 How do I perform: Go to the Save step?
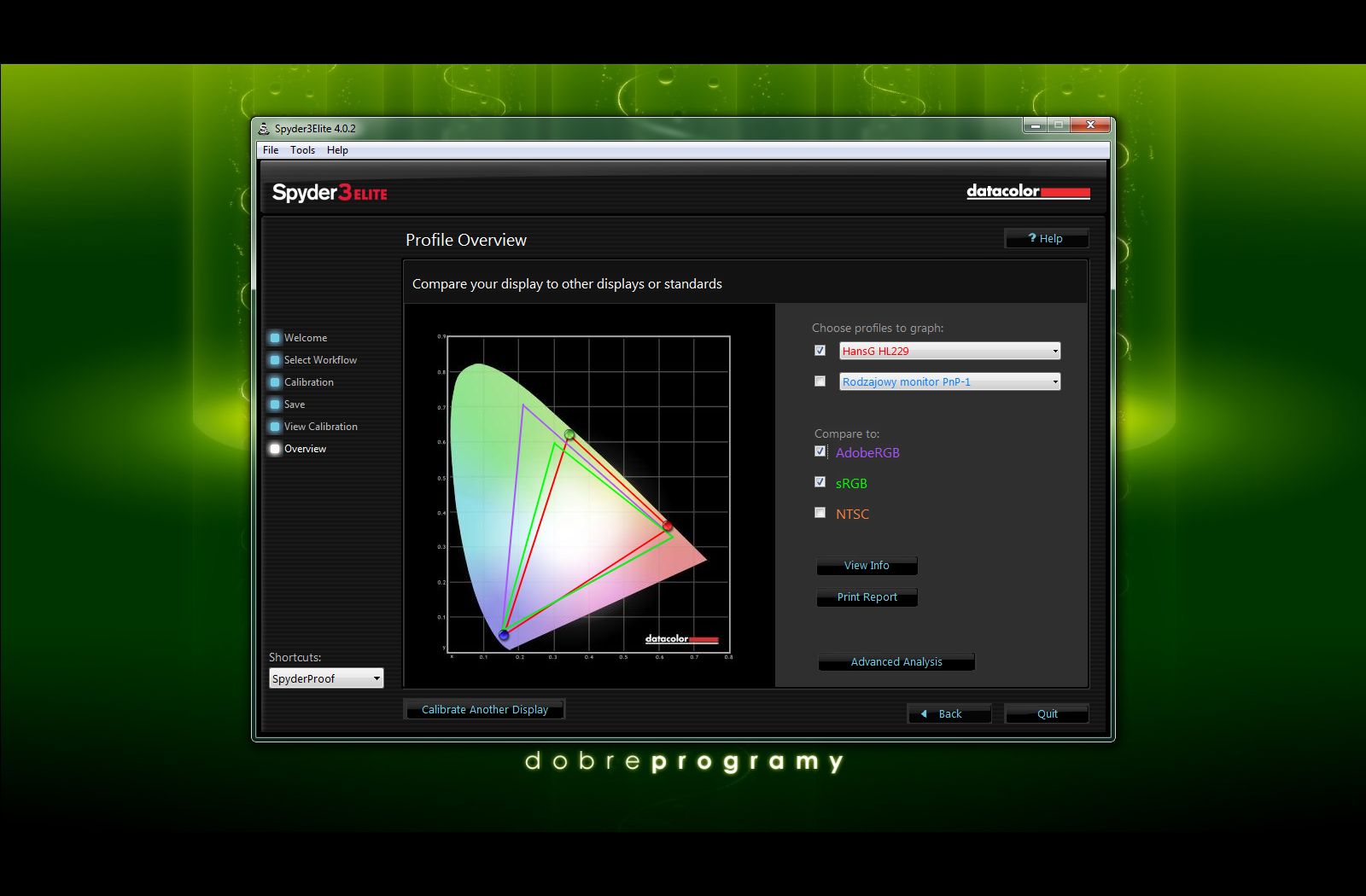[x=295, y=404]
